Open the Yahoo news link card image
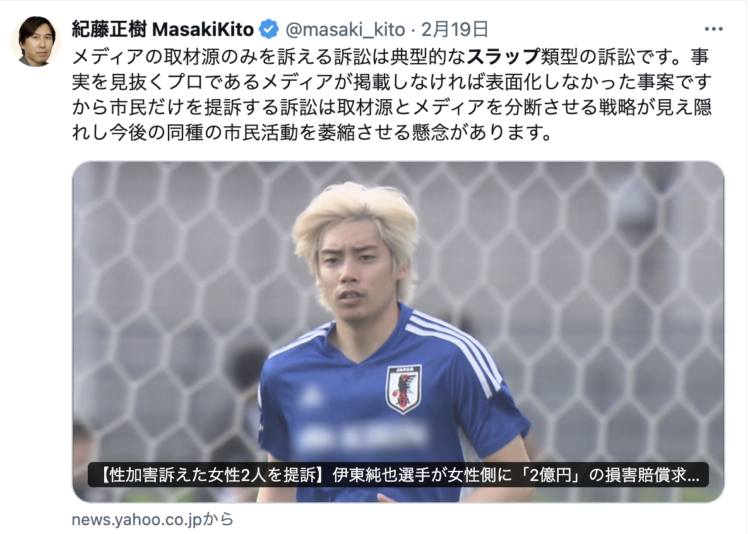The width and height of the screenshot is (750, 534). click(398, 332)
